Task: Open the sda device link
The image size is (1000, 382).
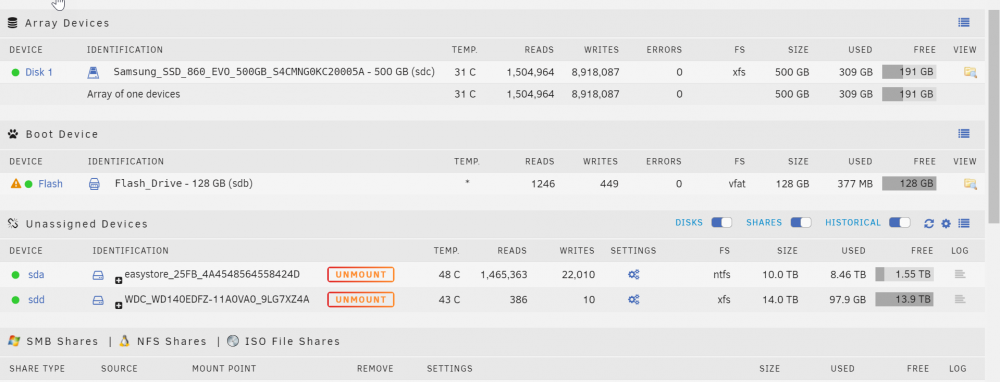Action: 36,275
